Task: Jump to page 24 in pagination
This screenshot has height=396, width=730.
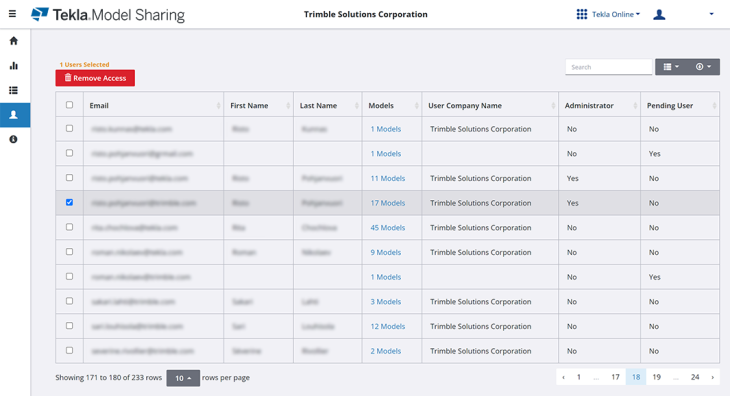Action: tap(695, 377)
